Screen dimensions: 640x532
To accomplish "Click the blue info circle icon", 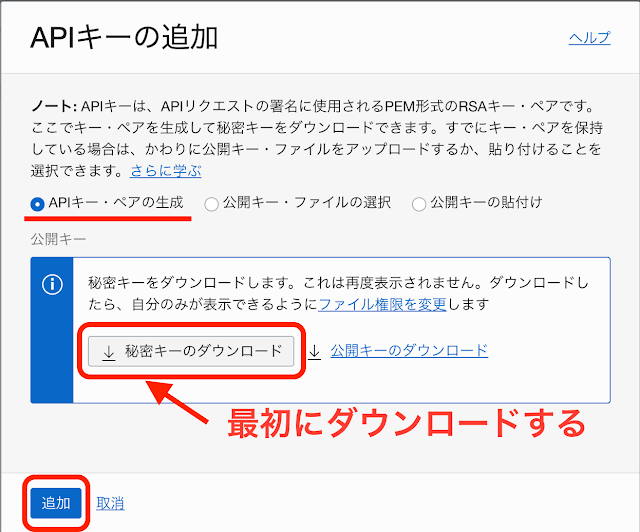I will (x=52, y=284).
